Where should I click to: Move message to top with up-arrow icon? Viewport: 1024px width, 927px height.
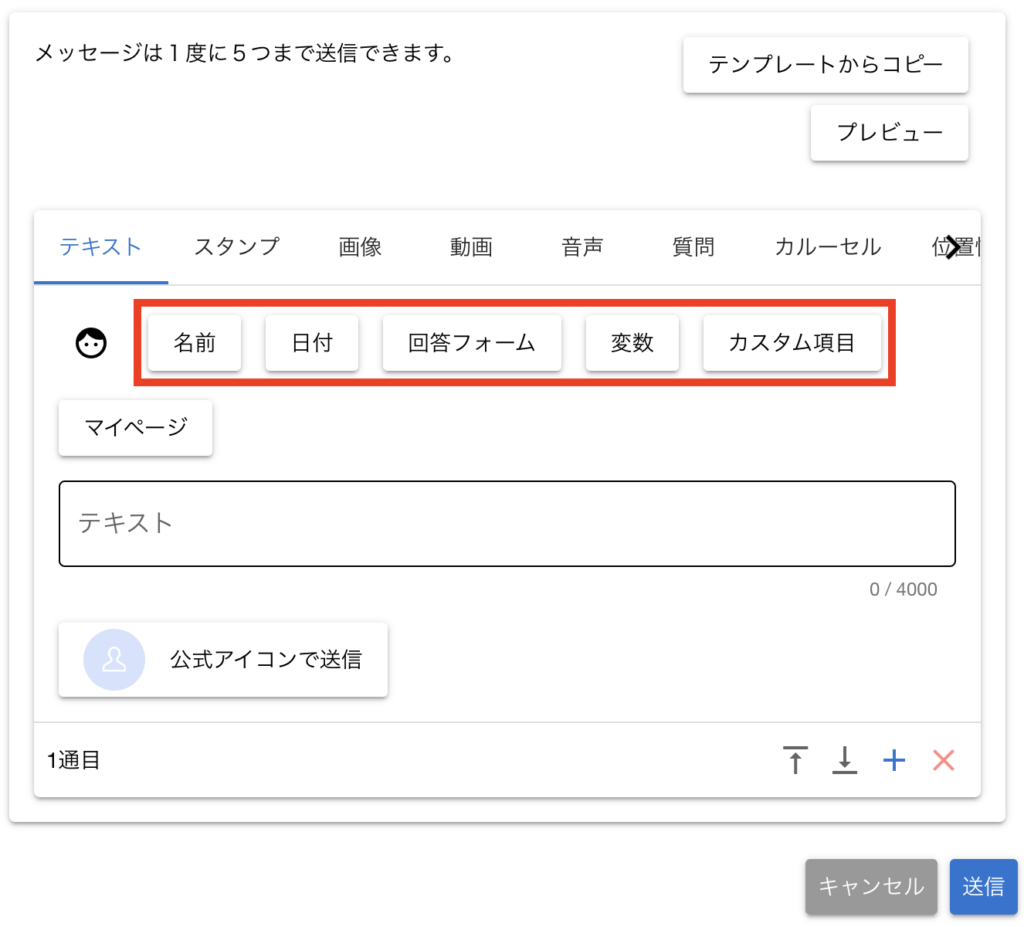point(795,760)
